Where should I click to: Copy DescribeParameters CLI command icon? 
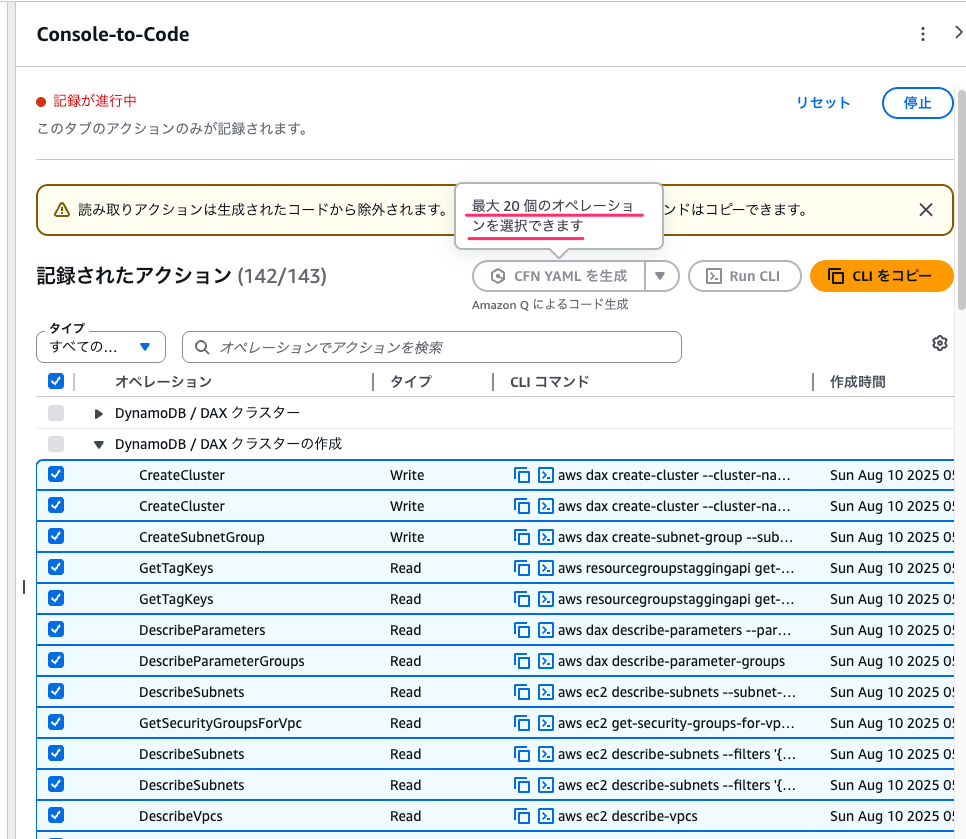point(522,630)
